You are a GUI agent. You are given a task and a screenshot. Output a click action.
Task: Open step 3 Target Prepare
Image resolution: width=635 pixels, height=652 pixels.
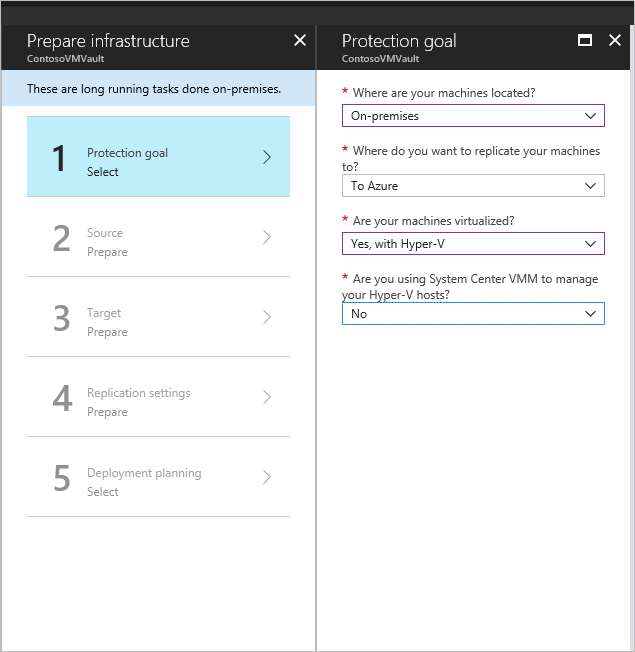(158, 317)
